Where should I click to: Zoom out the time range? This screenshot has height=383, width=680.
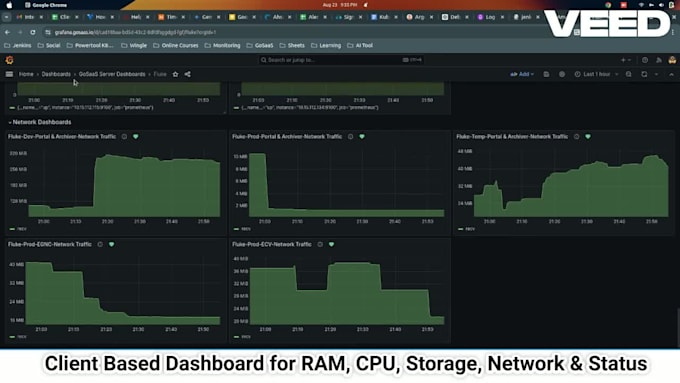(628, 74)
